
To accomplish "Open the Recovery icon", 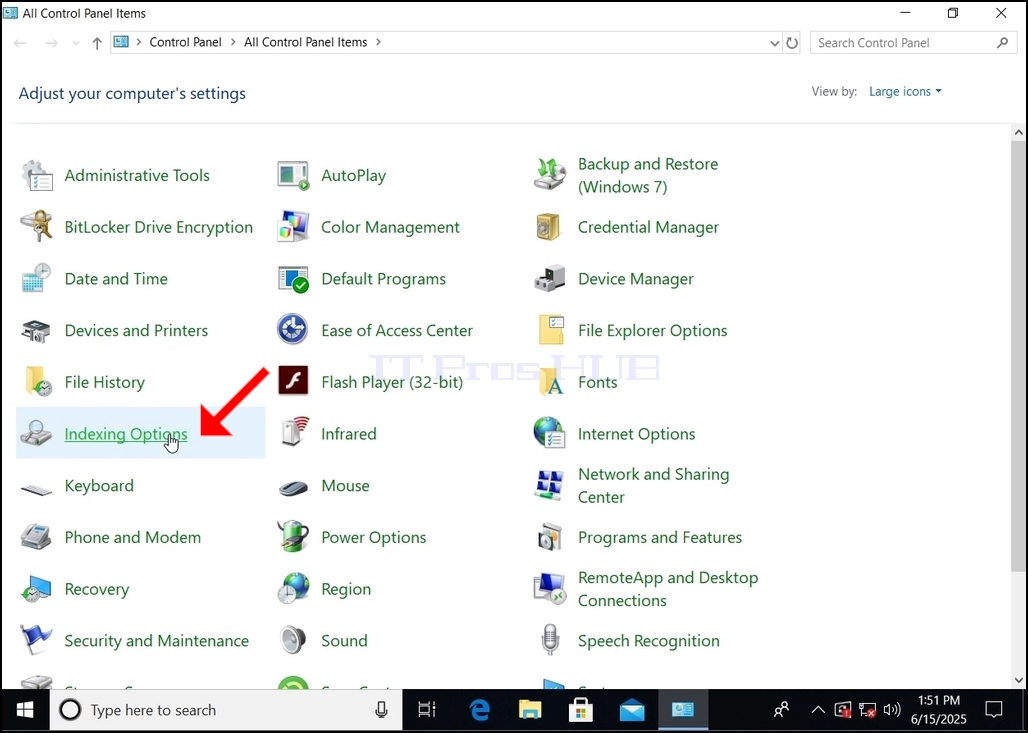I will click(x=37, y=589).
